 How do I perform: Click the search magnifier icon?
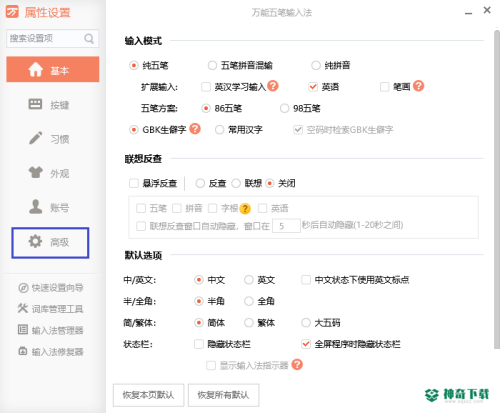tap(89, 38)
